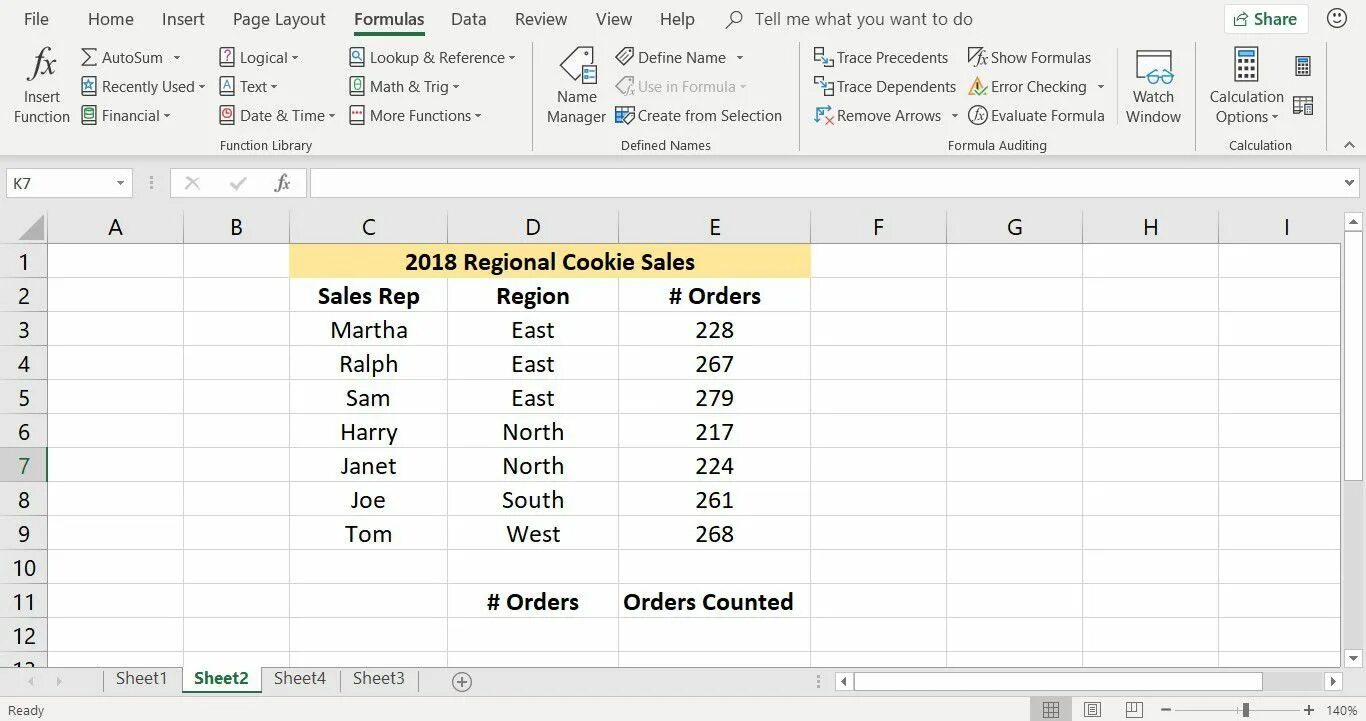Toggle Show Formulas
Screen dimensions: 1366x721
pyautogui.click(x=1029, y=57)
